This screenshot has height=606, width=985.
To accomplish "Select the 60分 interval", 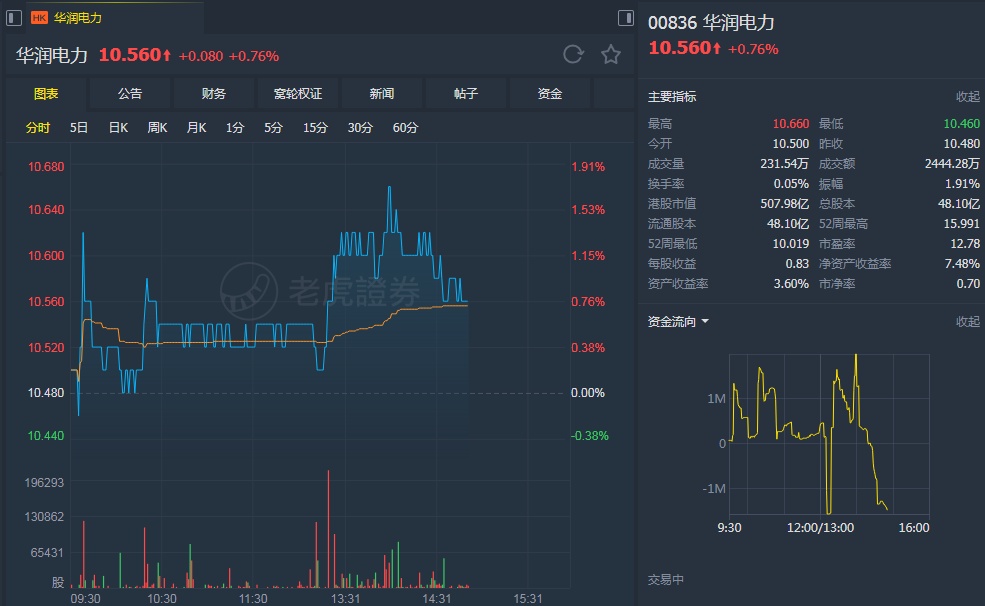I will tap(405, 127).
